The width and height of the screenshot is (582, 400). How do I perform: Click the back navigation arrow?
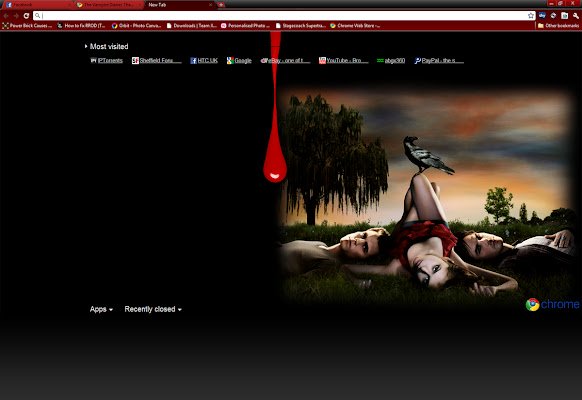tap(6, 16)
